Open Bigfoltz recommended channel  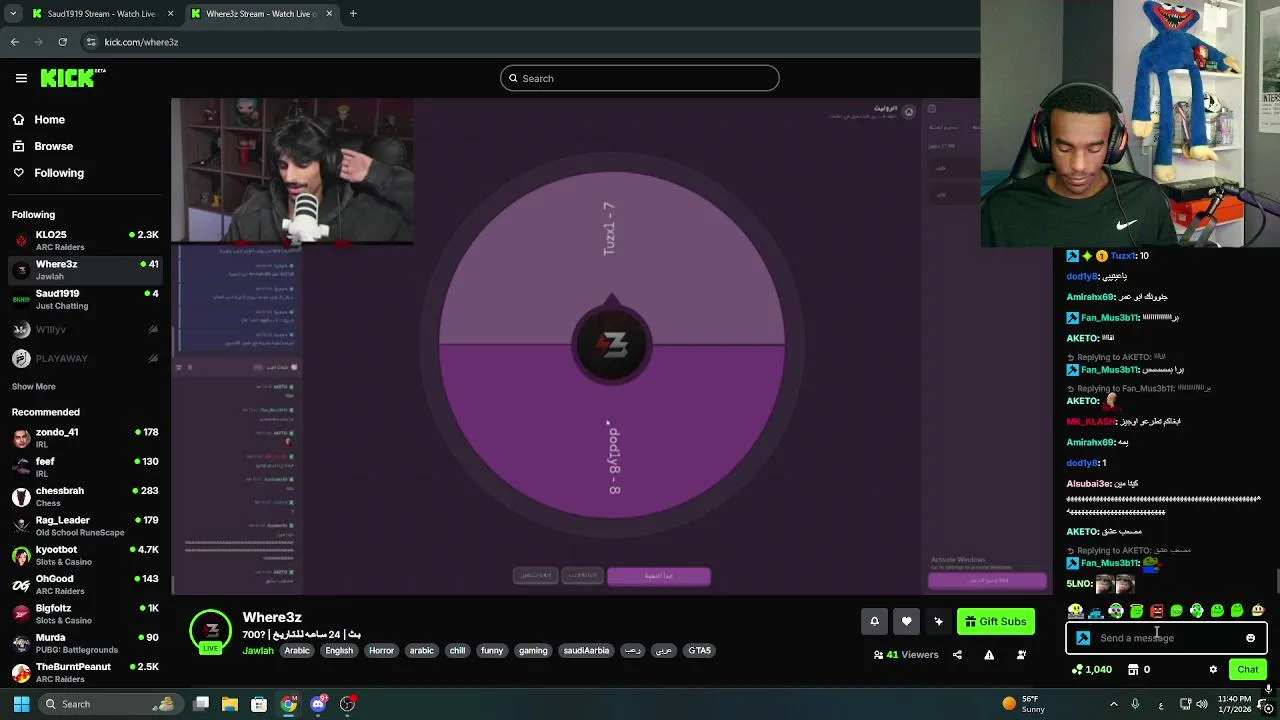tap(85, 613)
